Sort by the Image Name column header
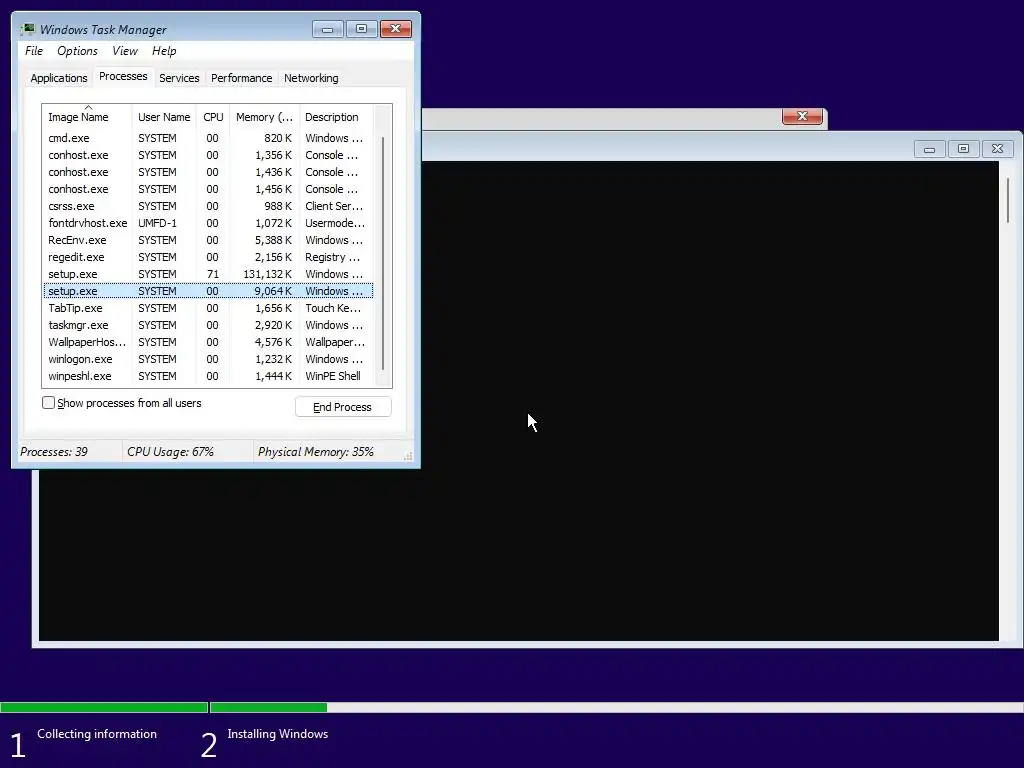This screenshot has width=1024, height=768. click(86, 117)
